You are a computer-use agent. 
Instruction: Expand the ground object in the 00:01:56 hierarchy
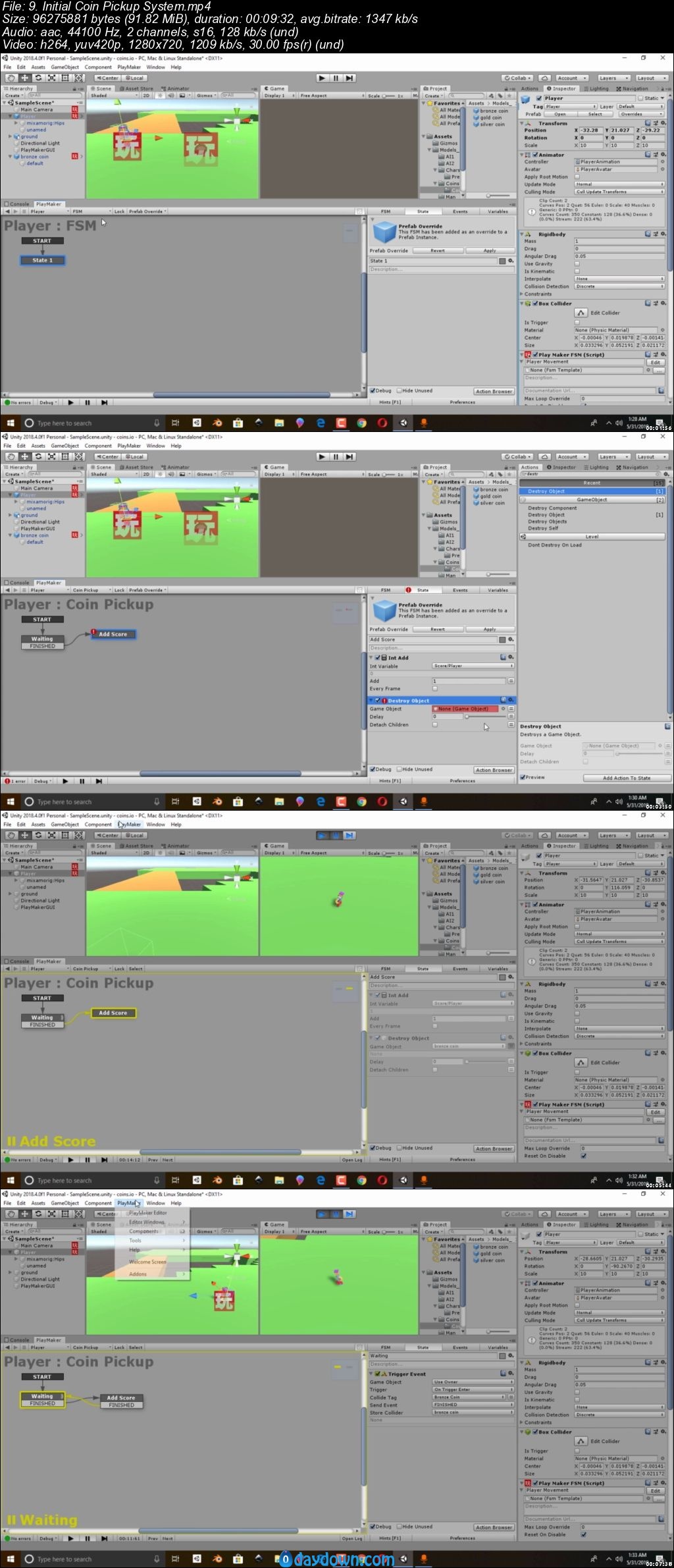10,137
